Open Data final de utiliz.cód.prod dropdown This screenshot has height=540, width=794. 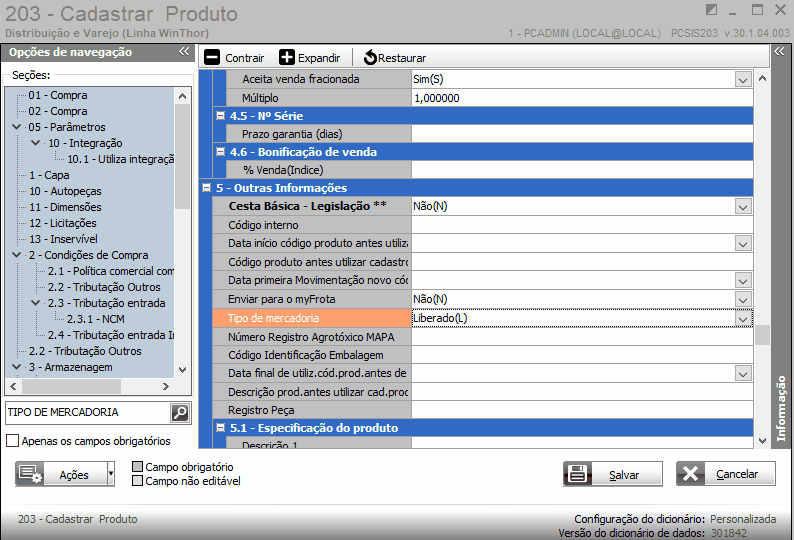(743, 374)
